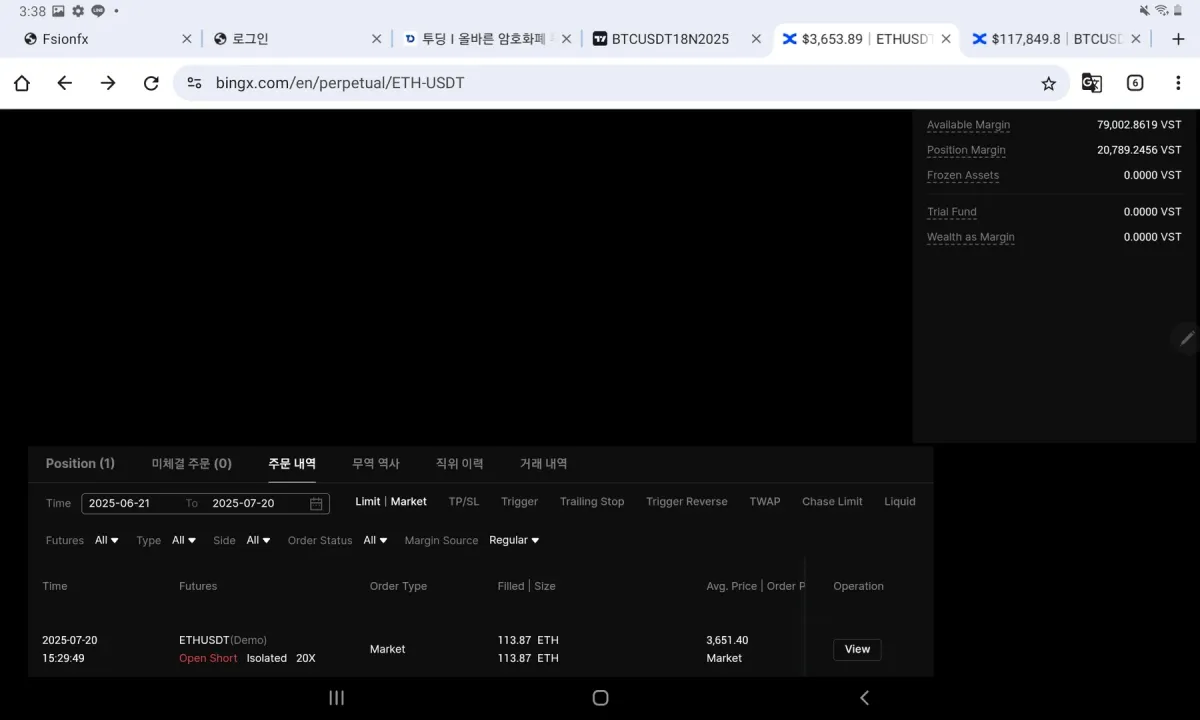Click the address bar URL field

pos(600,83)
